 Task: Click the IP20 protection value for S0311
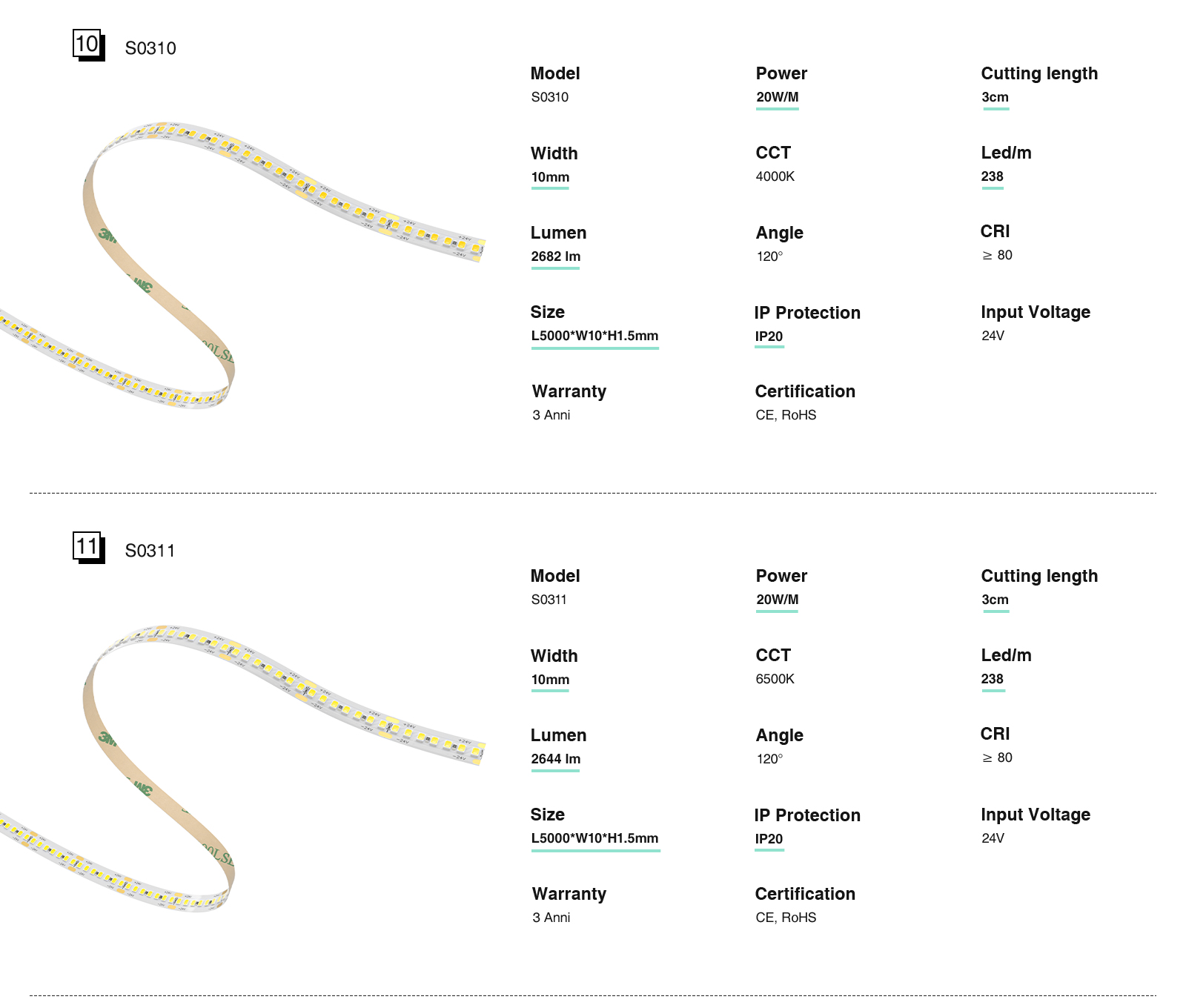(769, 839)
